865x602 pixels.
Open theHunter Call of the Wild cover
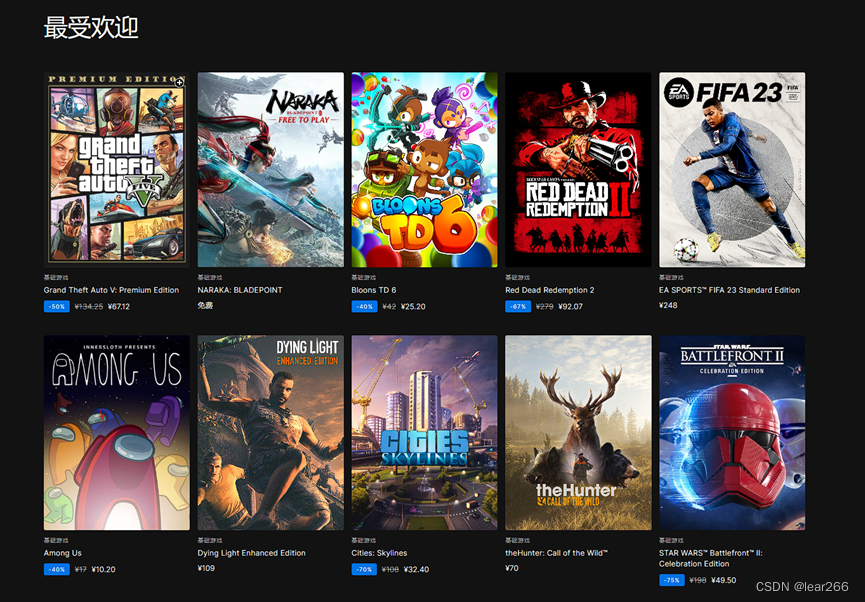tap(578, 433)
